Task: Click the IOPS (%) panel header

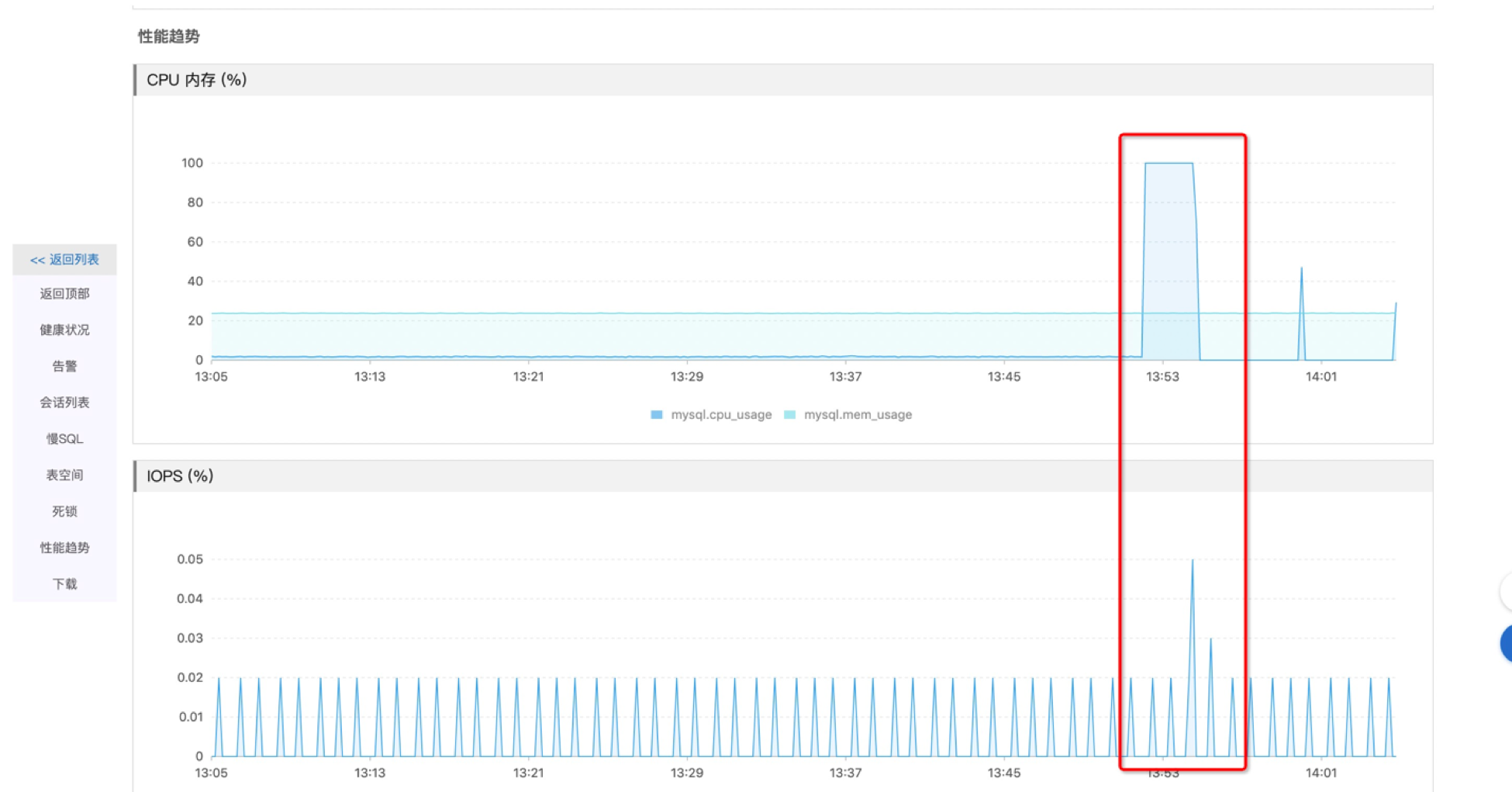Action: tap(180, 476)
